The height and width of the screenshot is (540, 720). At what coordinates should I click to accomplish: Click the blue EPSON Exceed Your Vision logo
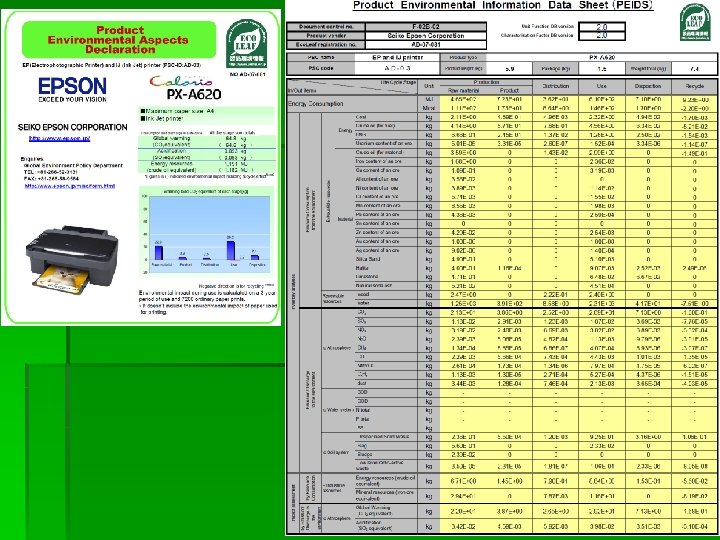[72, 89]
